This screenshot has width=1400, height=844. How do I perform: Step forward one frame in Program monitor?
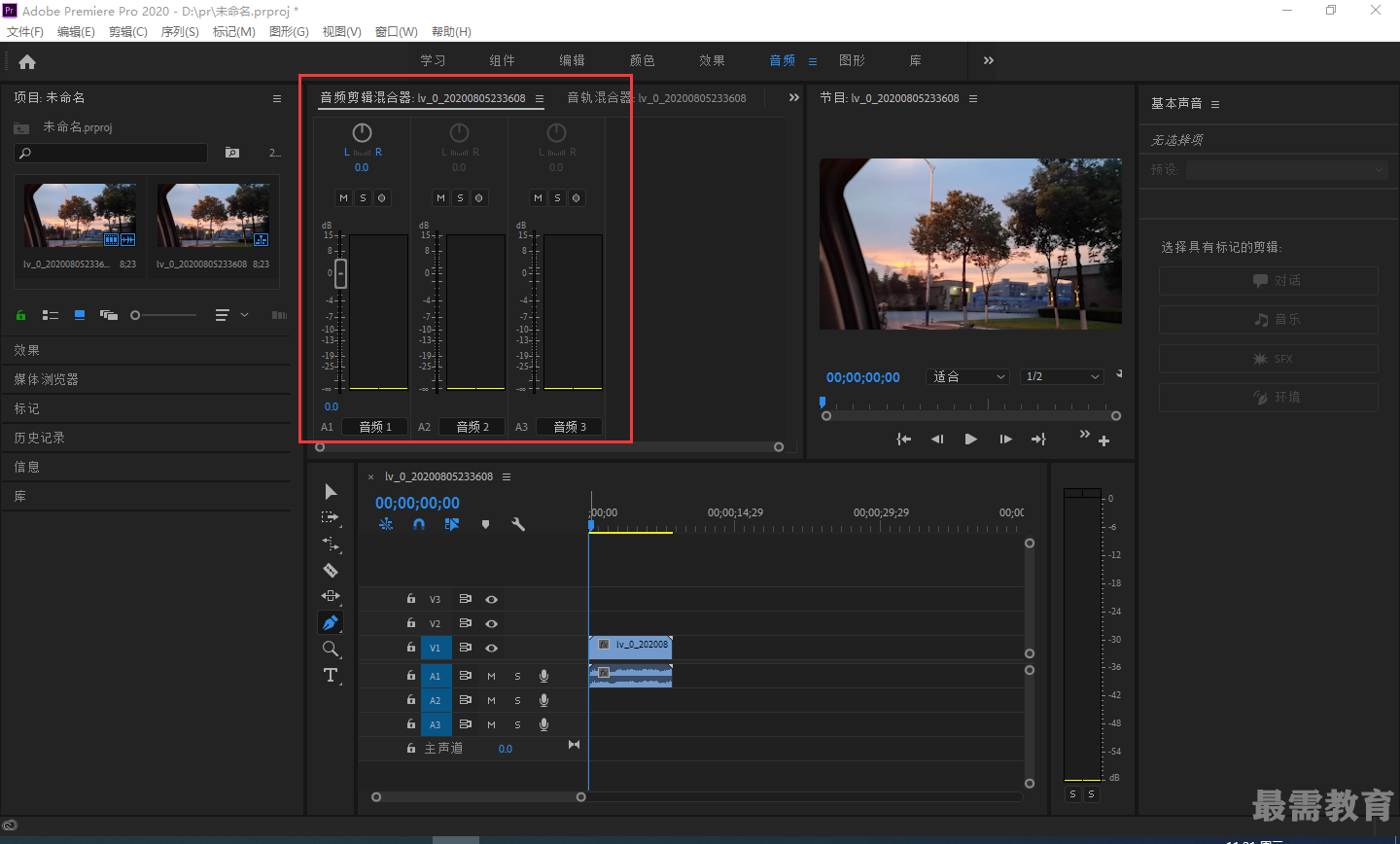point(1005,440)
